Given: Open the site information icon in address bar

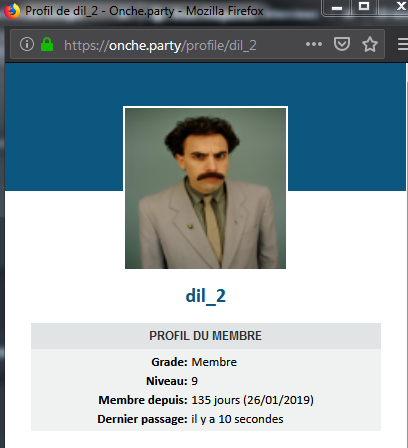Looking at the screenshot, I should click(27, 44).
